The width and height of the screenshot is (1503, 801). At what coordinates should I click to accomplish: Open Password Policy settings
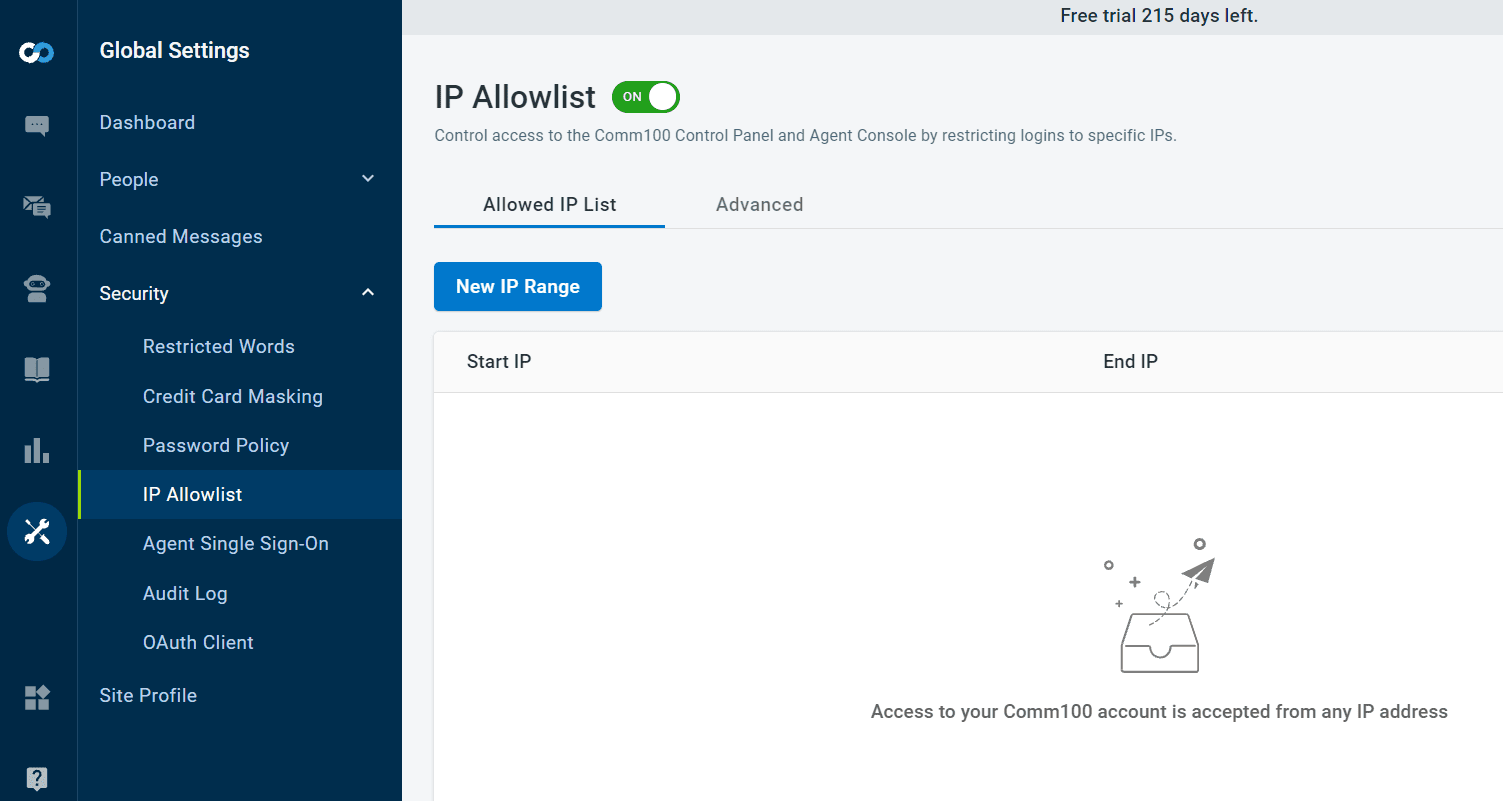click(216, 445)
